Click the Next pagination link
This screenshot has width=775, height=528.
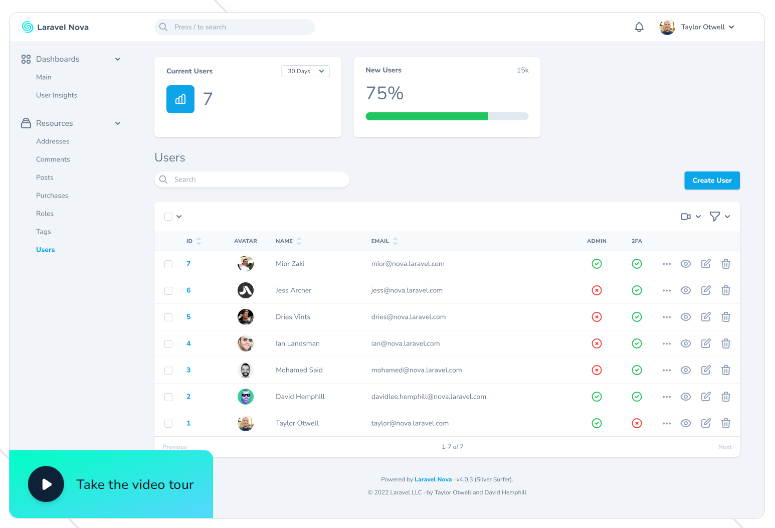click(x=725, y=447)
